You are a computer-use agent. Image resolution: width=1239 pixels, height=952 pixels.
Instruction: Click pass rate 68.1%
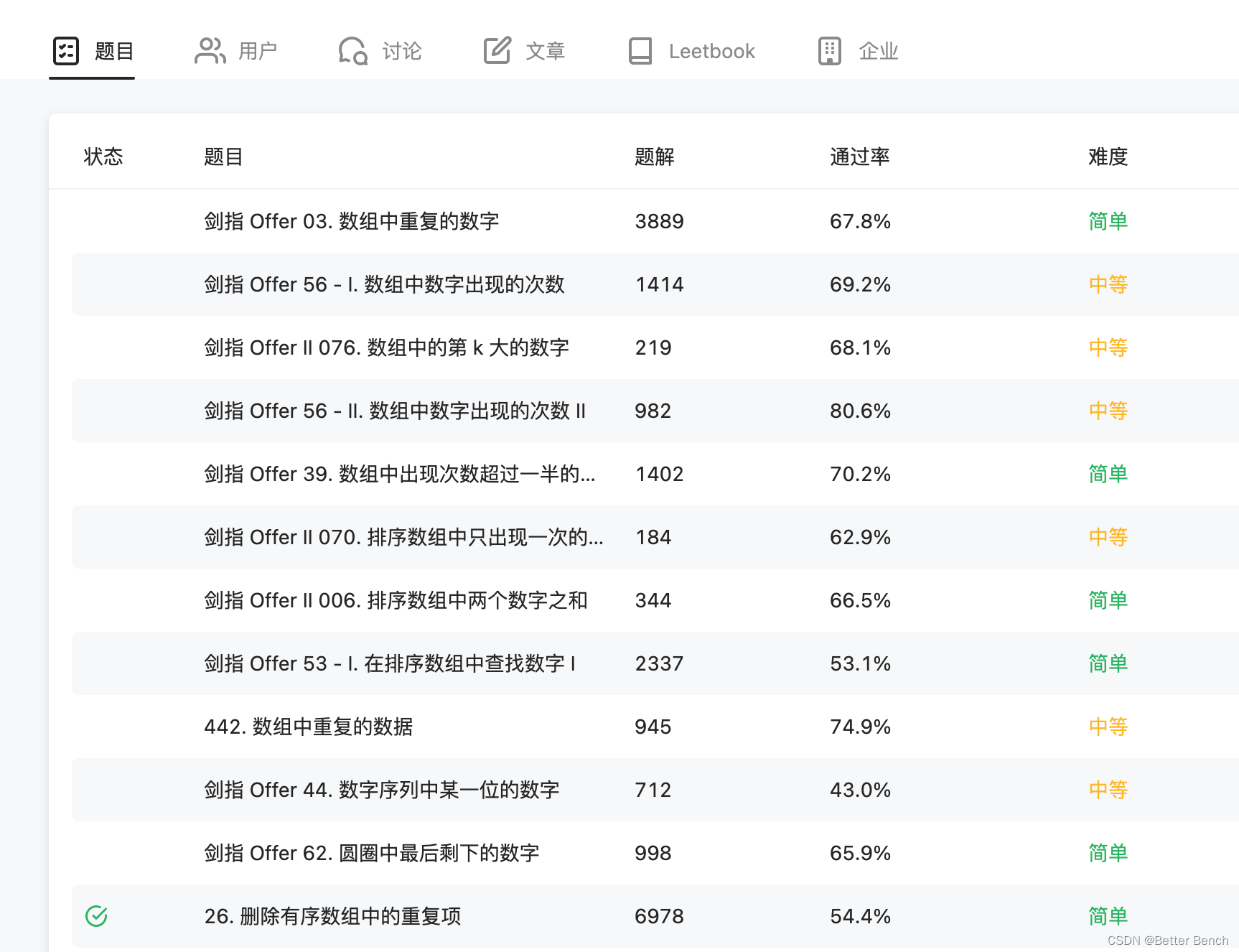[x=860, y=347]
